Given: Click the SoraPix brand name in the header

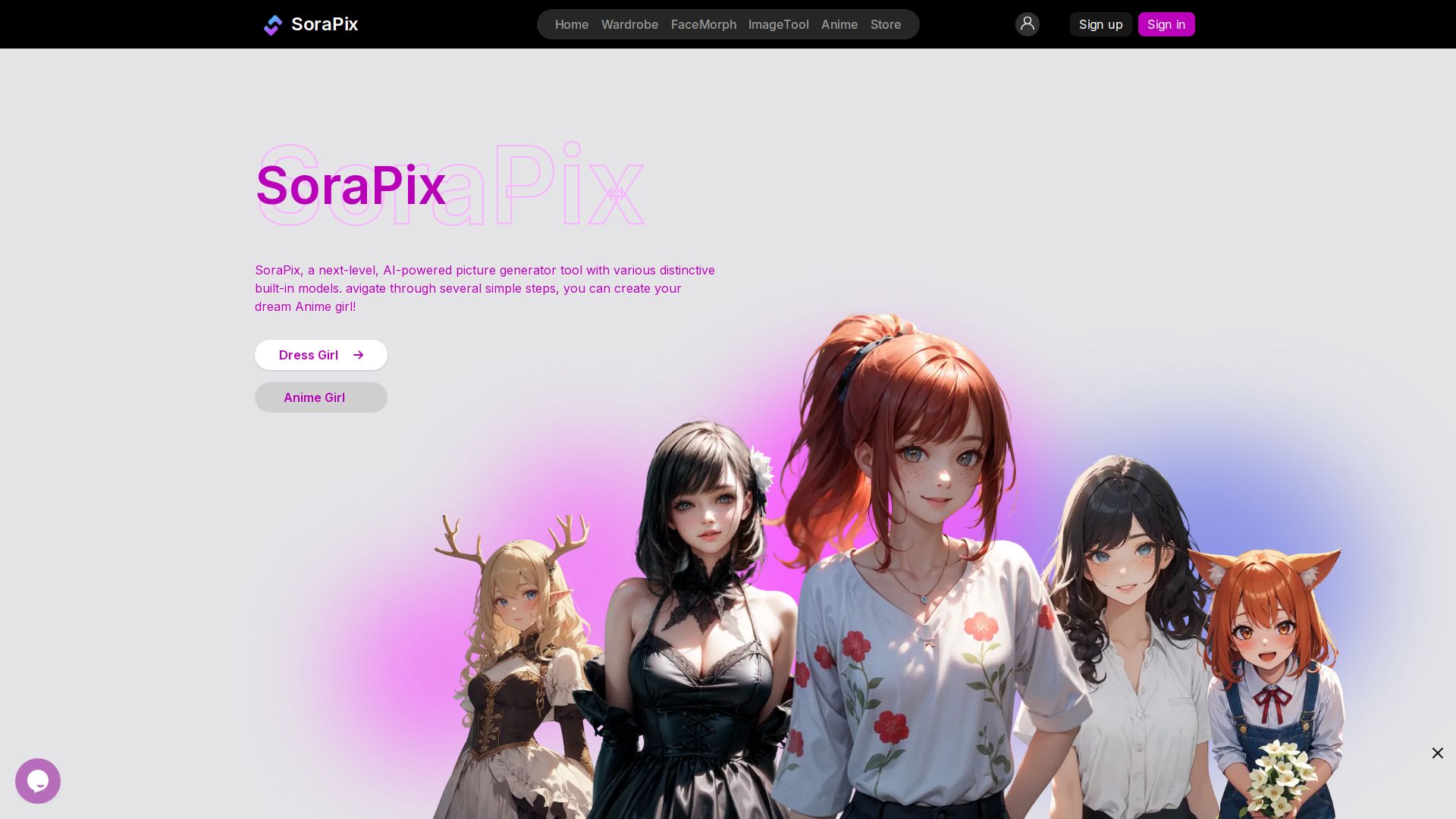Looking at the screenshot, I should 324,24.
